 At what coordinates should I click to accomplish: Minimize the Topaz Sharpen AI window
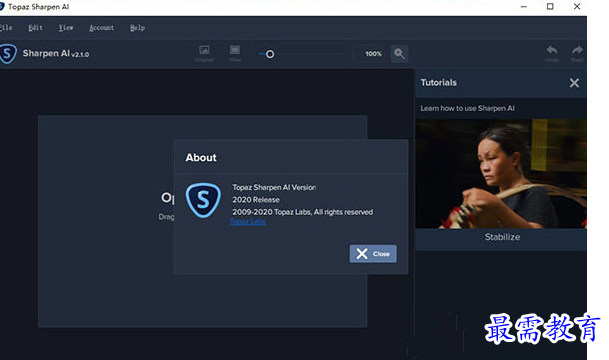tap(524, 7)
